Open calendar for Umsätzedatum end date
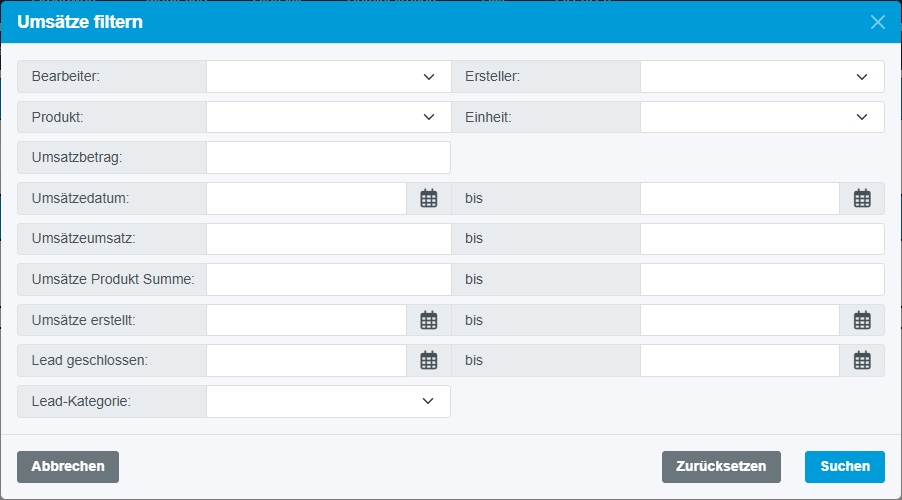The width and height of the screenshot is (902, 500). tap(862, 198)
